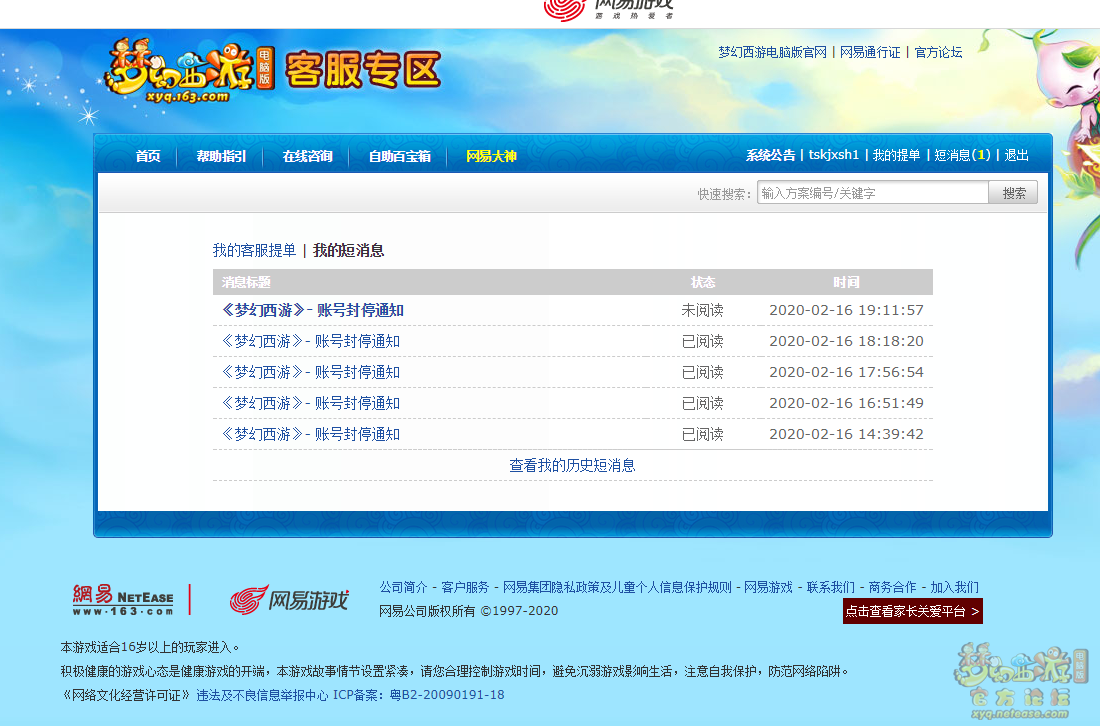Click the 网易游戏 footer logo

point(289,600)
